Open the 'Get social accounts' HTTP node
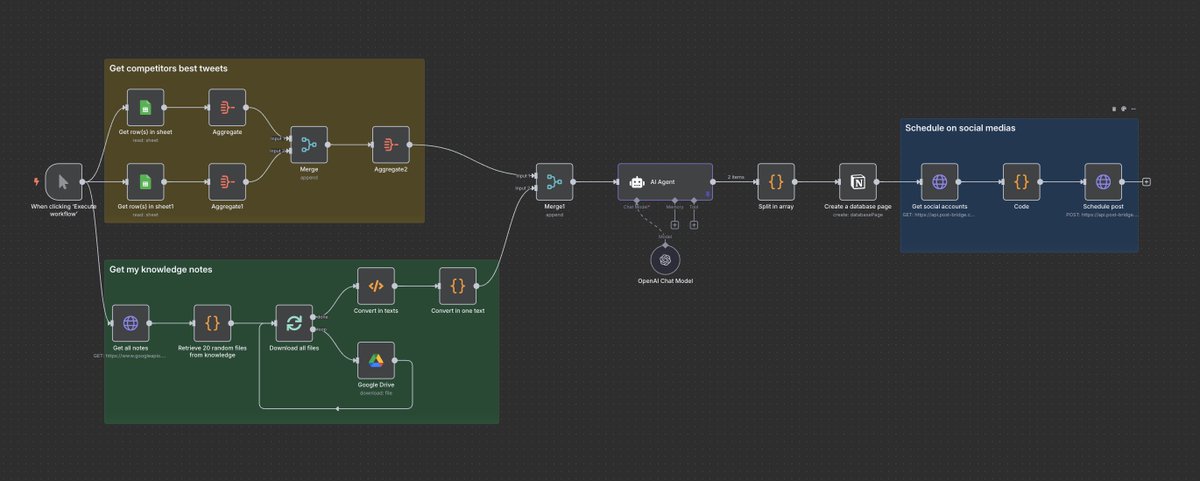 [939, 182]
